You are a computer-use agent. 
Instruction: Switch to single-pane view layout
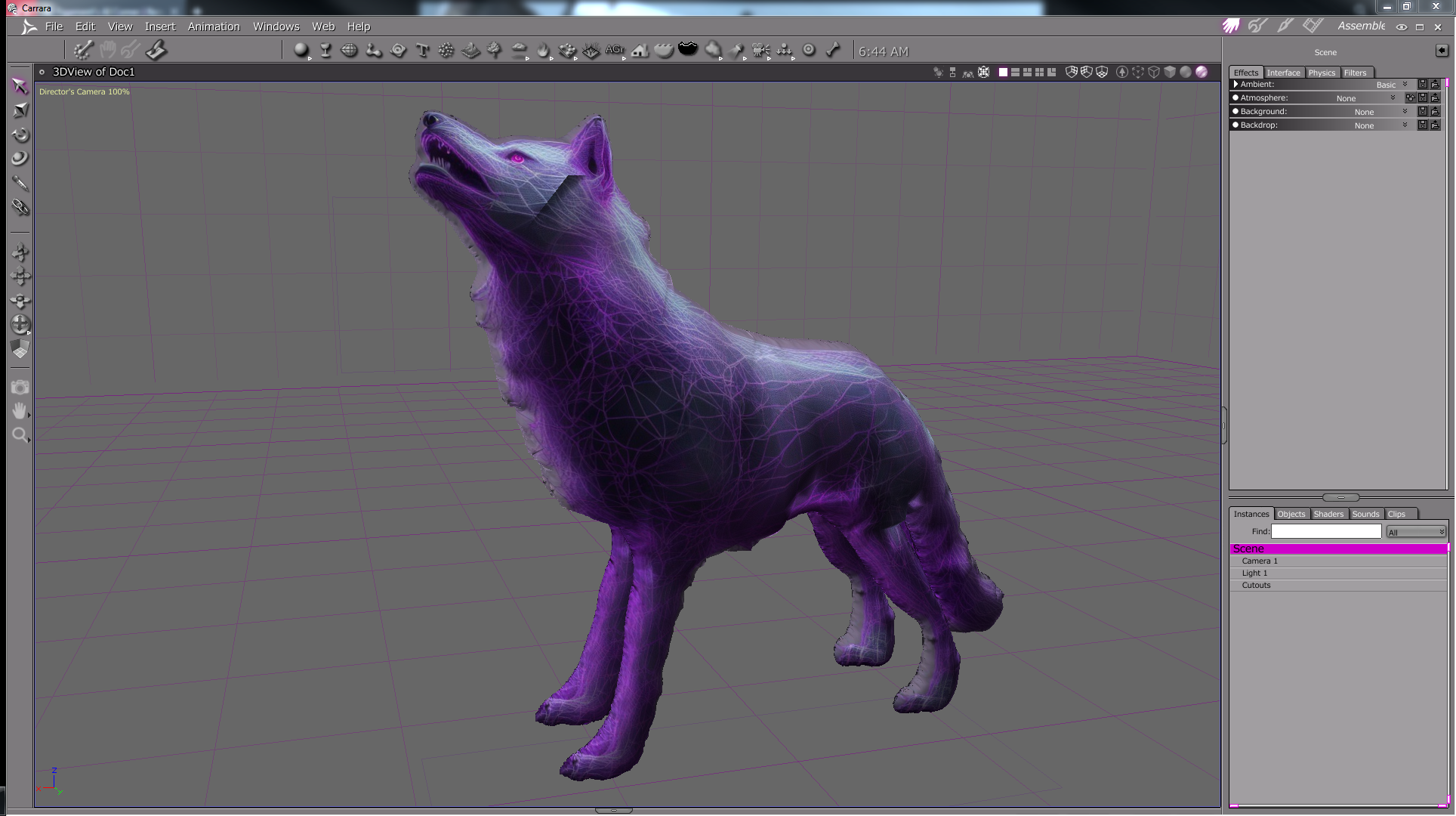pos(1003,73)
